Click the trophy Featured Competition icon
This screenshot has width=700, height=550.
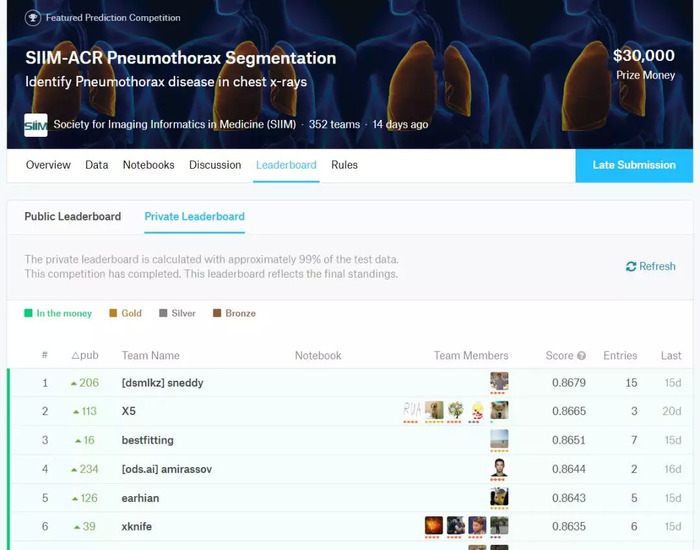[33, 18]
